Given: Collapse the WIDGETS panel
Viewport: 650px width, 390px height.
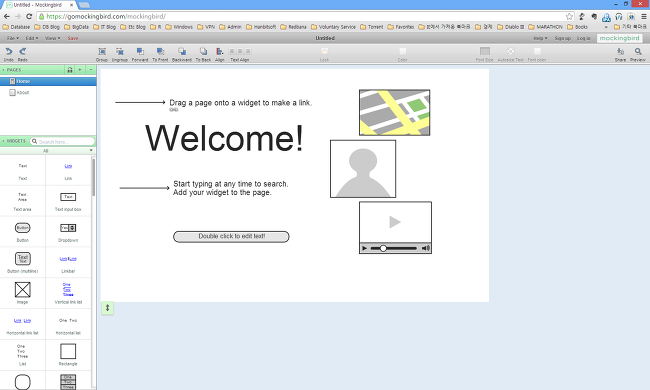Looking at the screenshot, I should pyautogui.click(x=3, y=141).
